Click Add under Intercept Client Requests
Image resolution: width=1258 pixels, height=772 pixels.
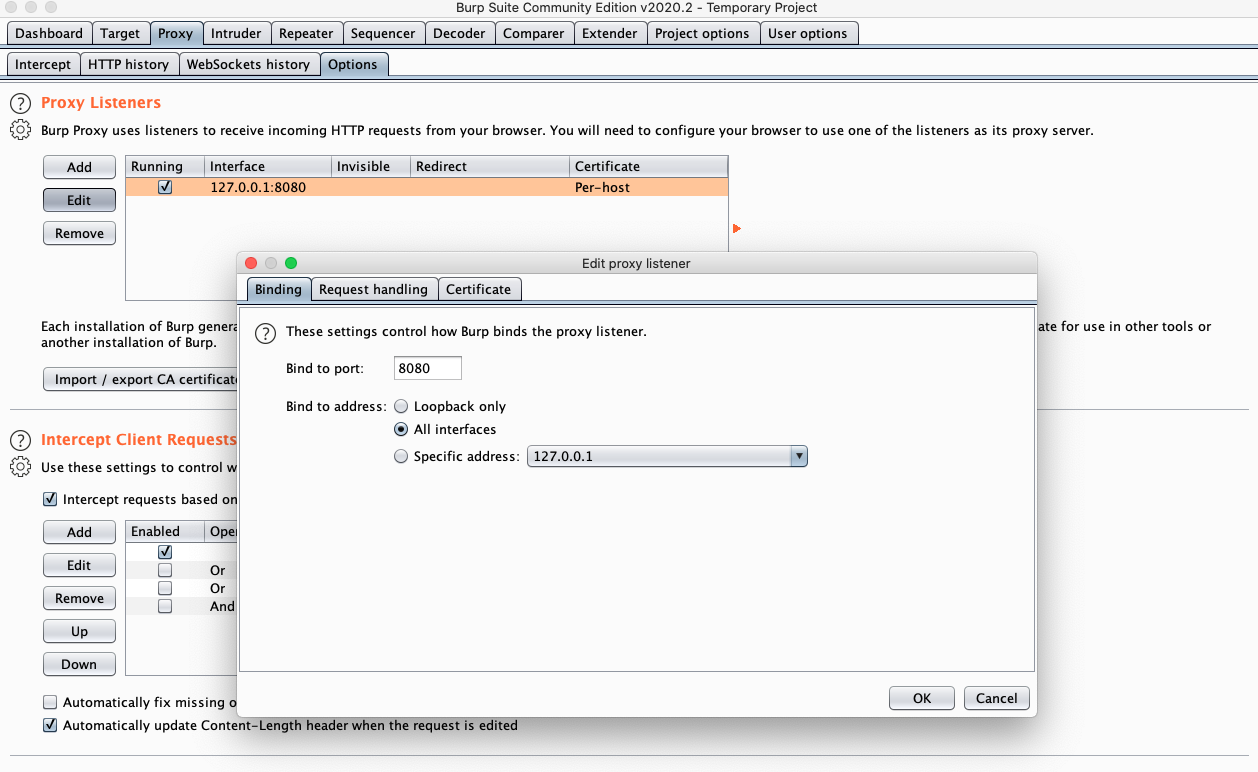(x=79, y=532)
